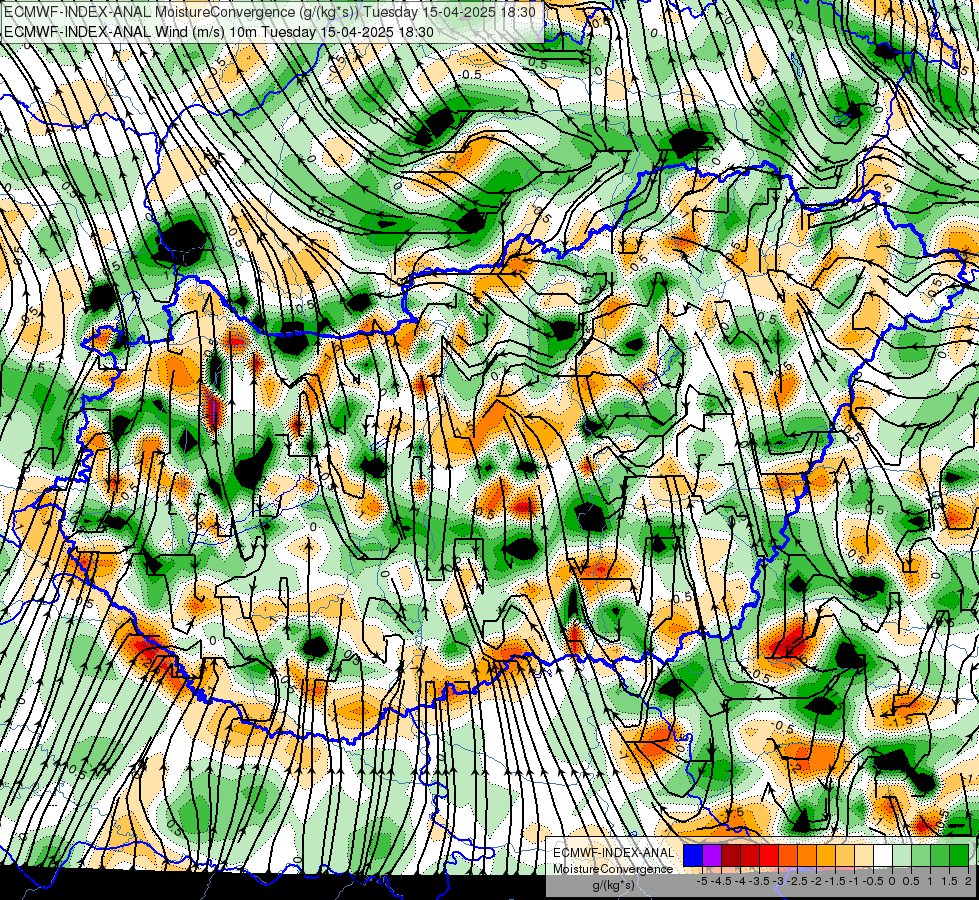Click 'ECMWF-INDEX-ANAL' label in the legend box
Image resolution: width=979 pixels, height=900 pixels.
tap(614, 853)
